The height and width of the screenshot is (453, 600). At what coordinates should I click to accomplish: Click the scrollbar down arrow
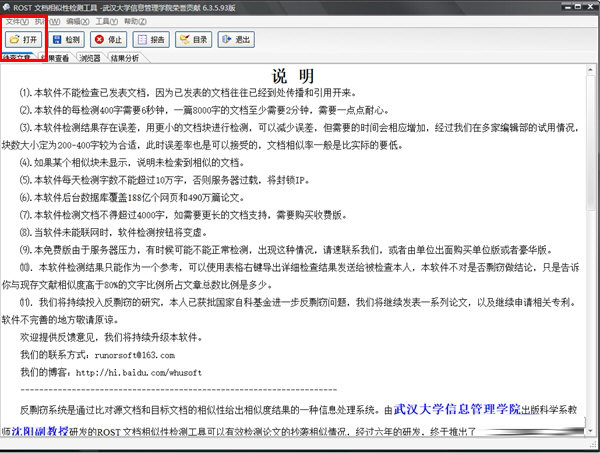tap(591, 431)
